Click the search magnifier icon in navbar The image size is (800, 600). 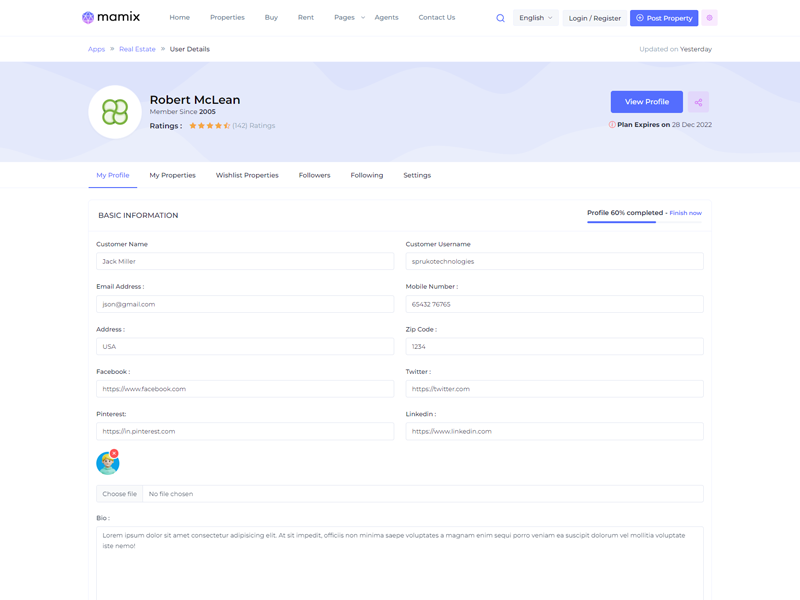click(500, 18)
